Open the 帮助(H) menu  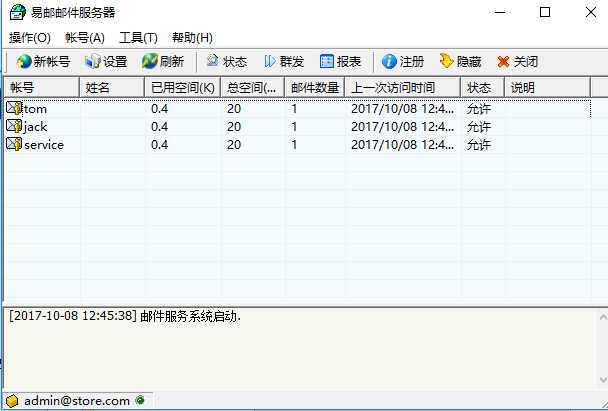[x=192, y=38]
